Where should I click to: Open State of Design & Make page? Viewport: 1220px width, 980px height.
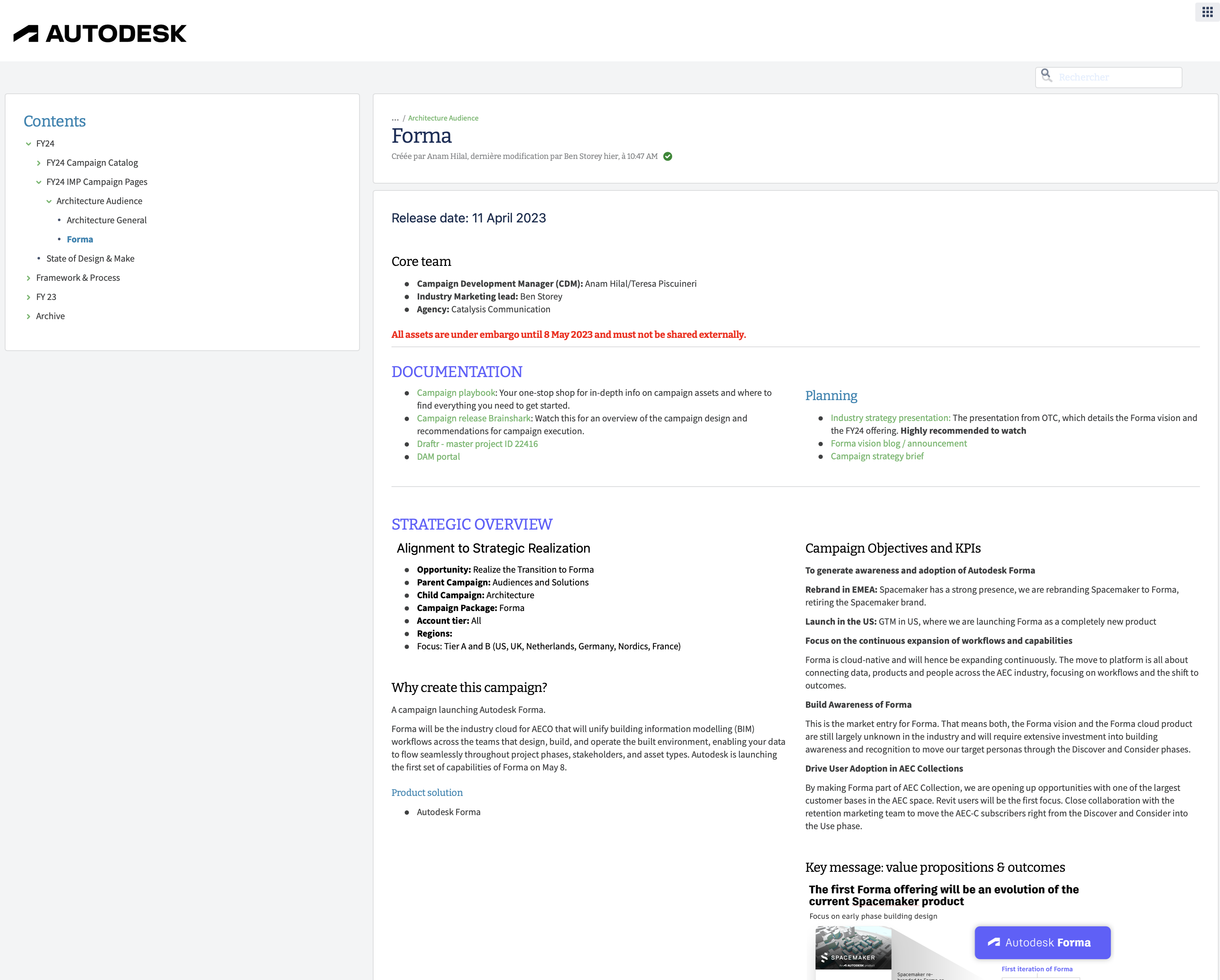point(90,258)
